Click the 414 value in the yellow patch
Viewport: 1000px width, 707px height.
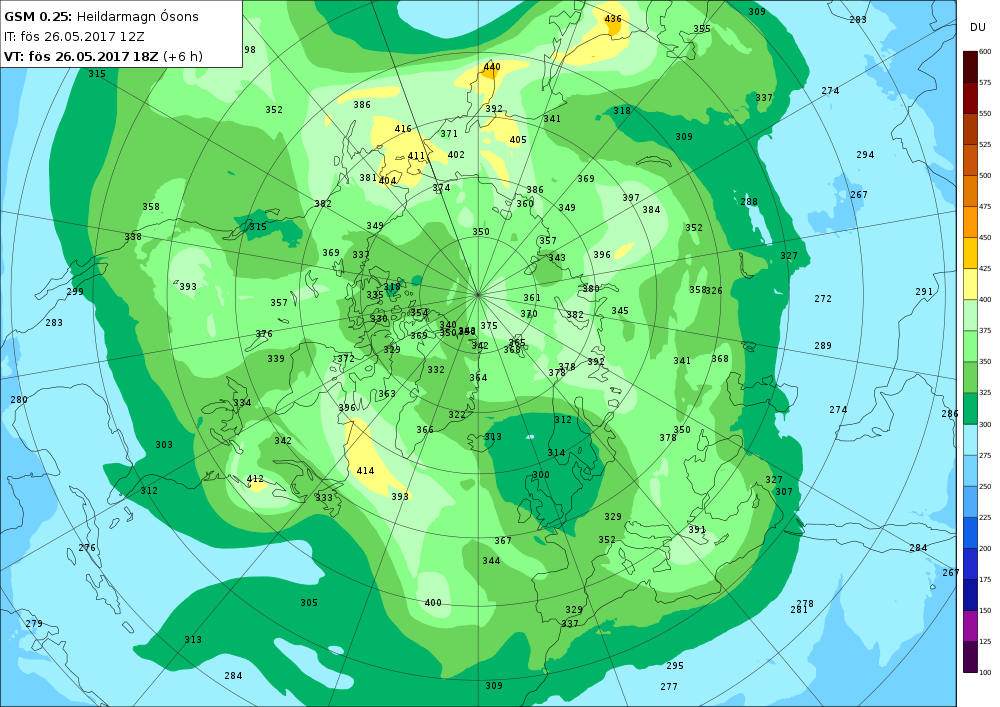365,471
